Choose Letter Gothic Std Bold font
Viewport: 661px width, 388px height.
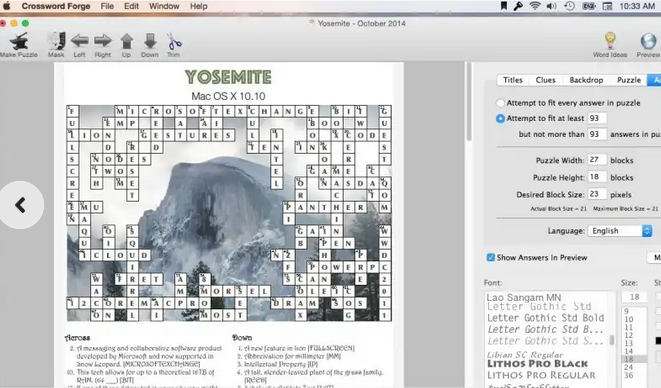click(545, 318)
